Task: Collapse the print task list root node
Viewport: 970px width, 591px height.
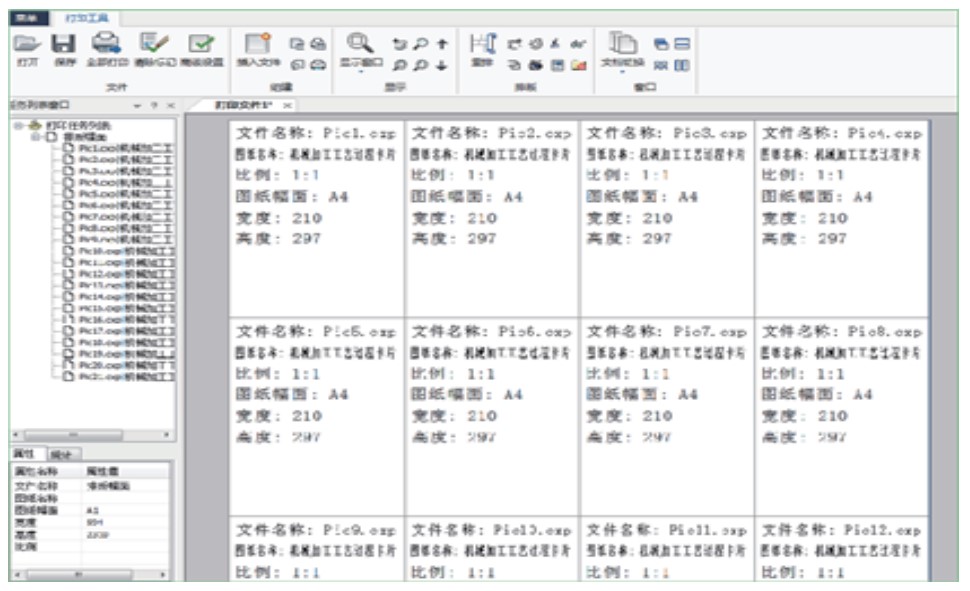Action: [17, 126]
